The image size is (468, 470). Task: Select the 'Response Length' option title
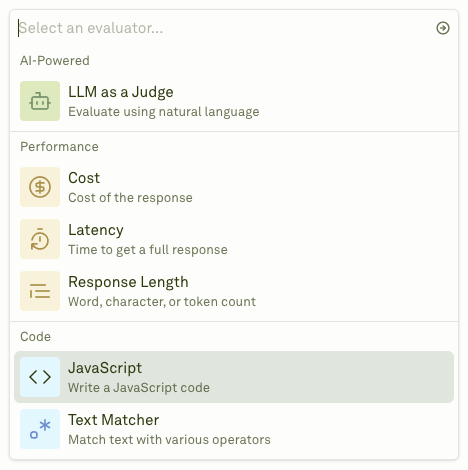tap(128, 282)
